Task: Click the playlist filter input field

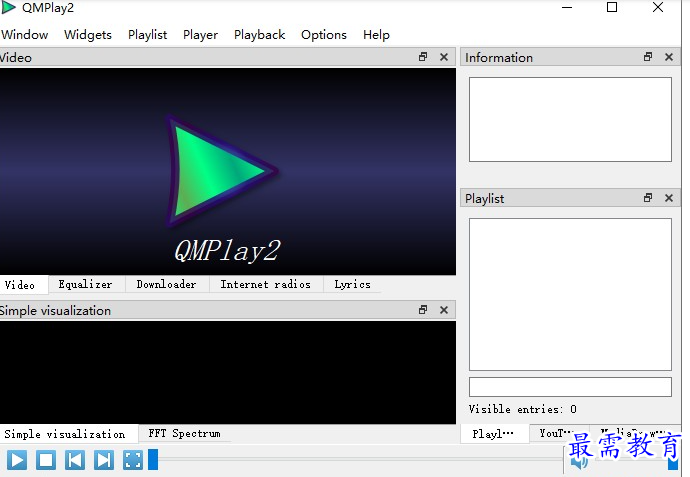Action: (x=570, y=387)
